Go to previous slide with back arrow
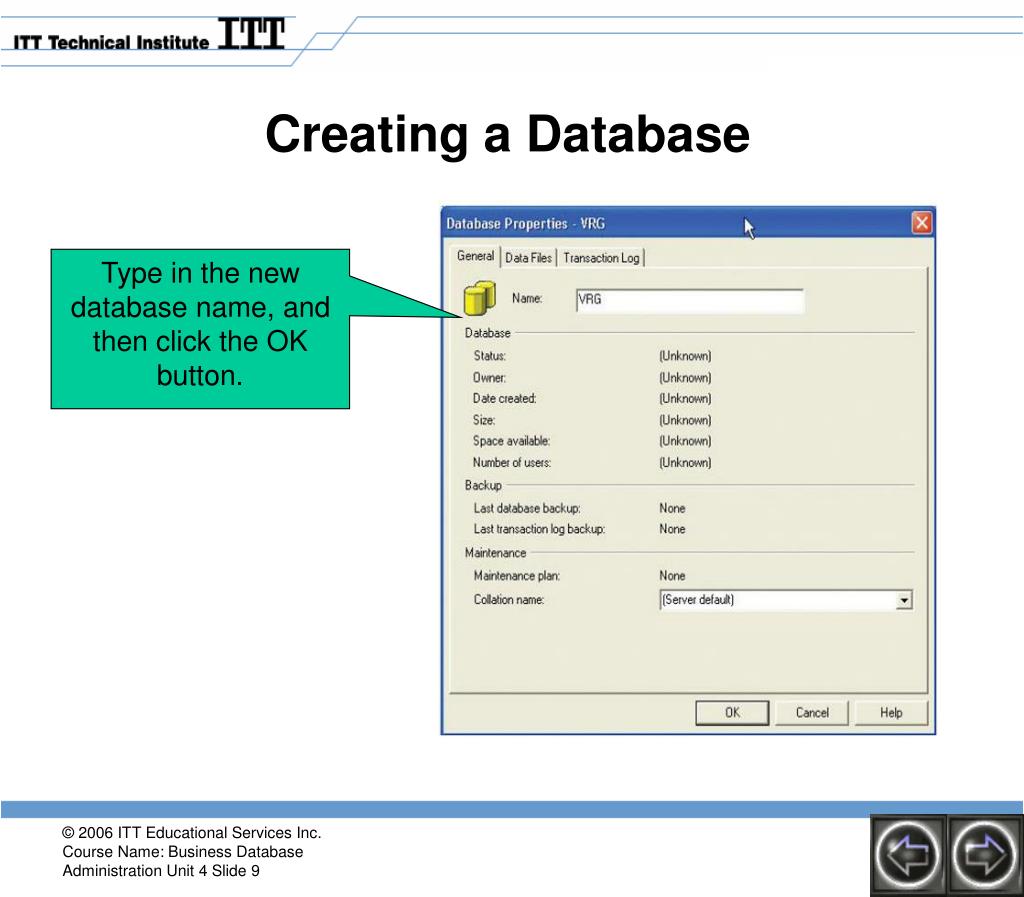This screenshot has width=1024, height=897. pyautogui.click(x=908, y=855)
